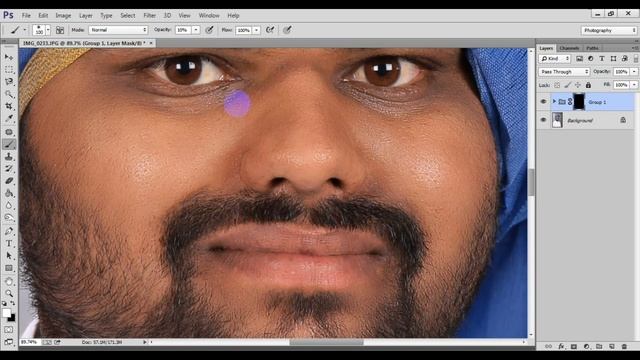Open brush Mode dropdown

pos(118,30)
